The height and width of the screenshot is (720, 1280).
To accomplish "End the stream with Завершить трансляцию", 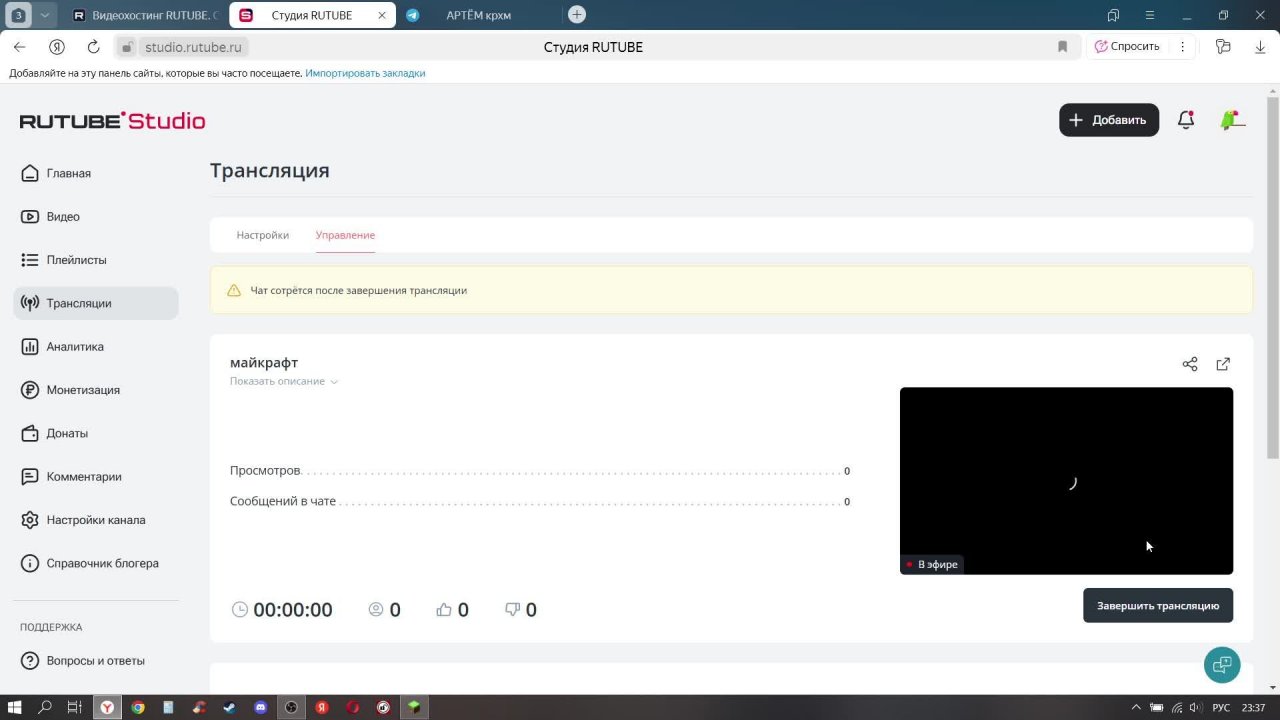I will coord(1158,605).
